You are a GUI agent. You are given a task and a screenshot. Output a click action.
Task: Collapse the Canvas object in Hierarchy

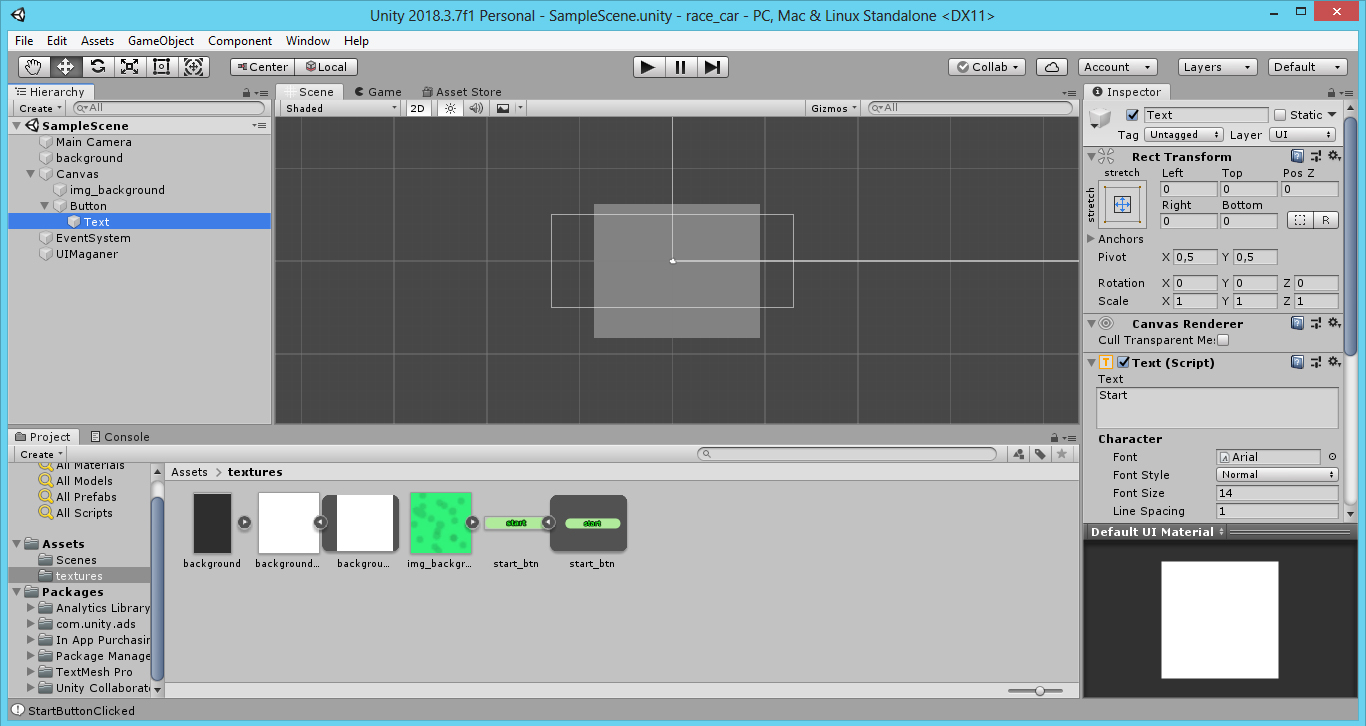(31, 174)
